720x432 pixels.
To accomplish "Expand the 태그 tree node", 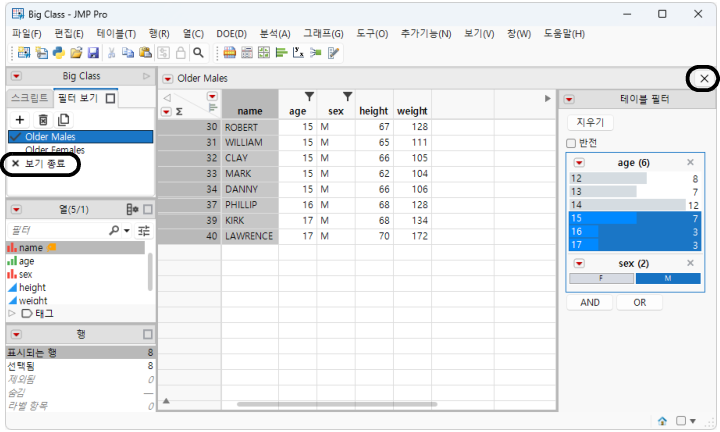I will point(12,313).
